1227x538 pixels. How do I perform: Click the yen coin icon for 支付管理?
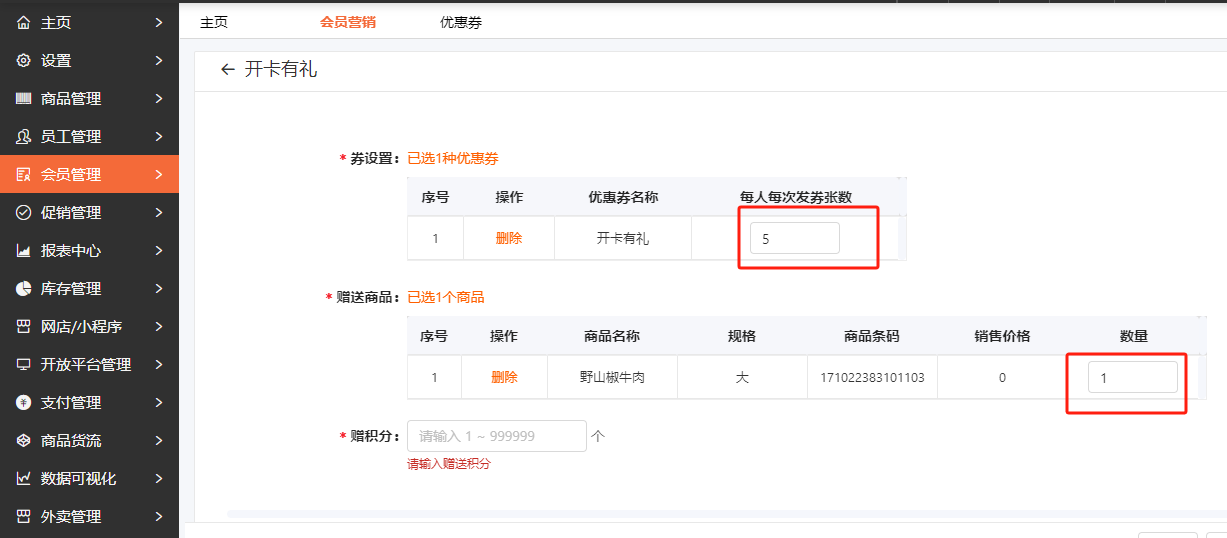[24, 403]
